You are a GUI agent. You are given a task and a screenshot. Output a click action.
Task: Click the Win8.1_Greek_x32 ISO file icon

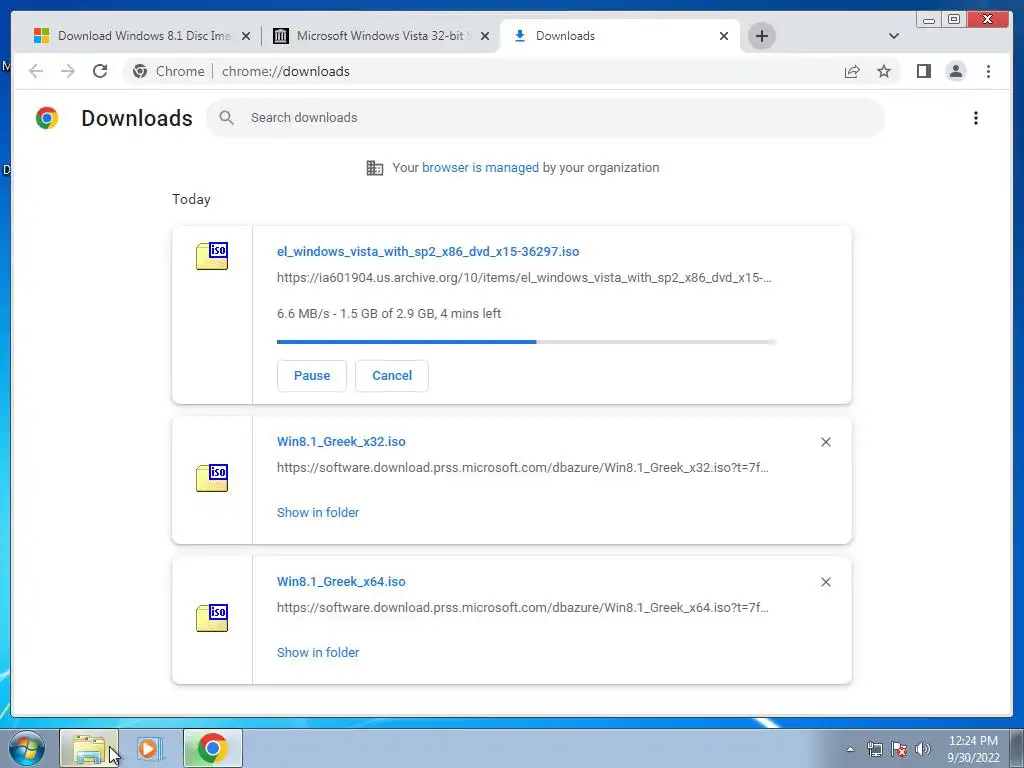pyautogui.click(x=212, y=477)
